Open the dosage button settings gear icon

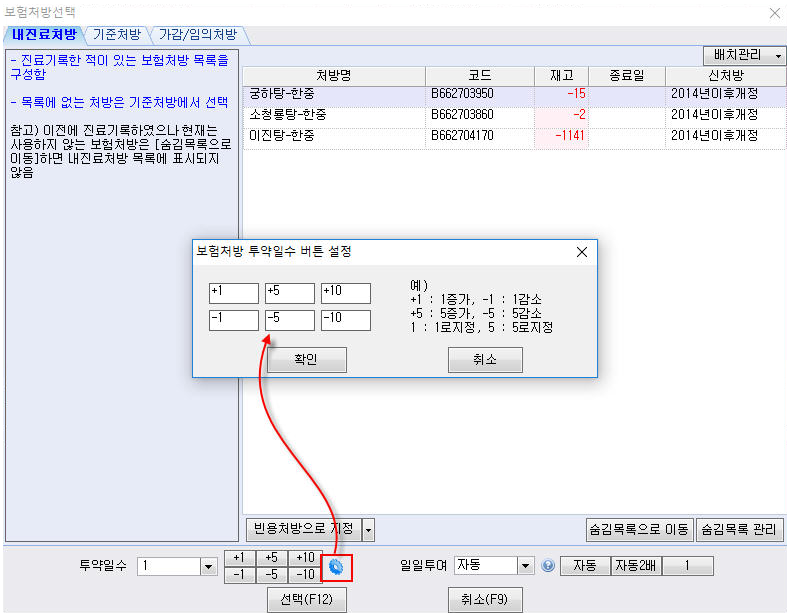(336, 567)
